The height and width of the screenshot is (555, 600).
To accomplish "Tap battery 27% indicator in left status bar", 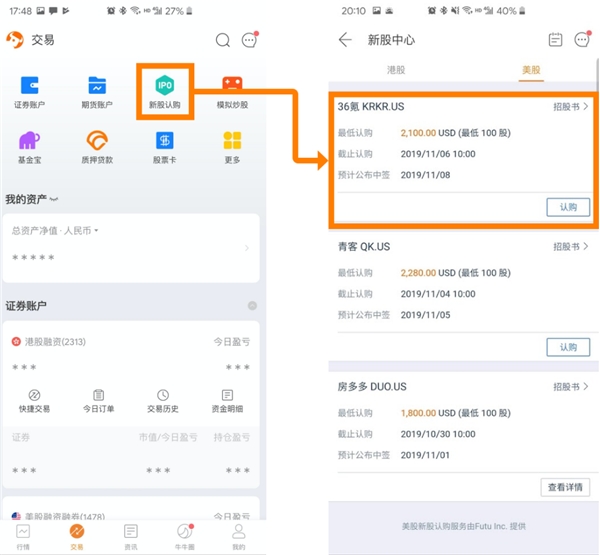I will (179, 11).
